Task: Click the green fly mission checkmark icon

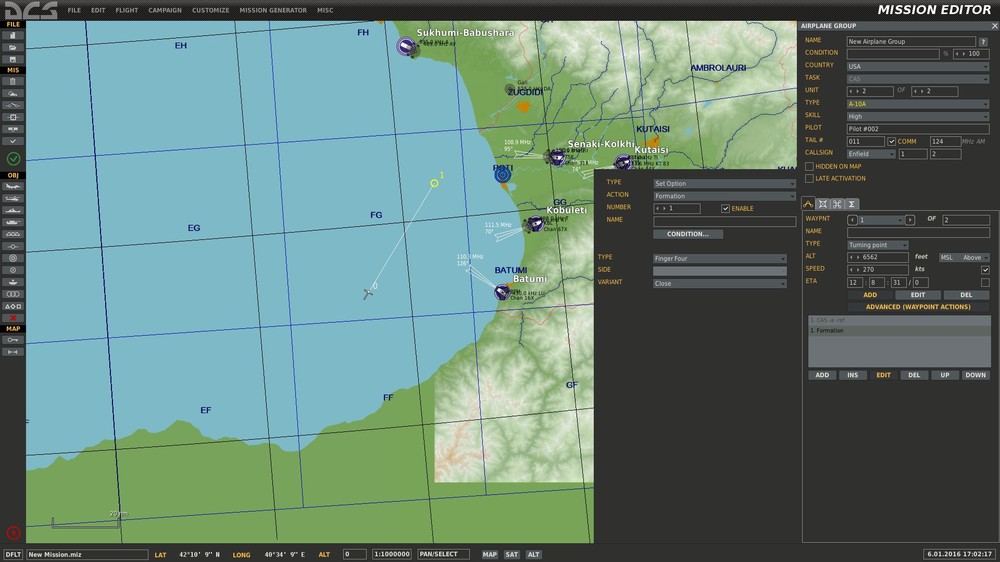Action: click(x=13, y=158)
